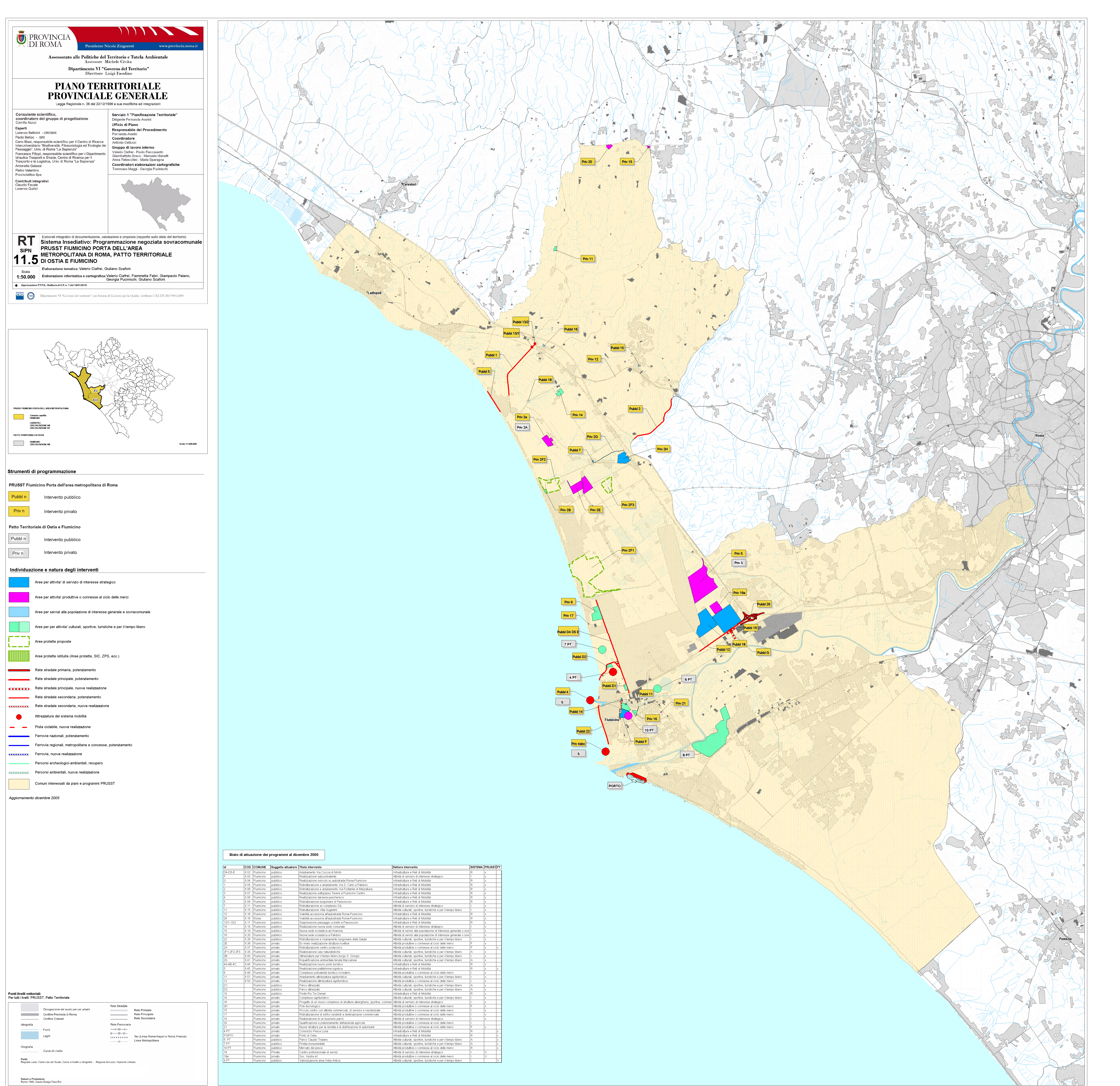Click the red circle mobility facilities legend symbol
The height and width of the screenshot is (1086, 1120).
pos(19,717)
